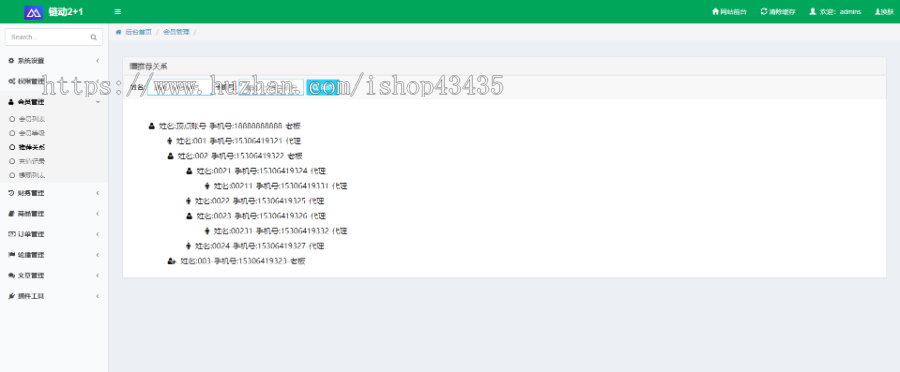Viewport: 900px width, 372px height.
Task: Click the person icon beside 姓名:00211
Action: click(207, 186)
